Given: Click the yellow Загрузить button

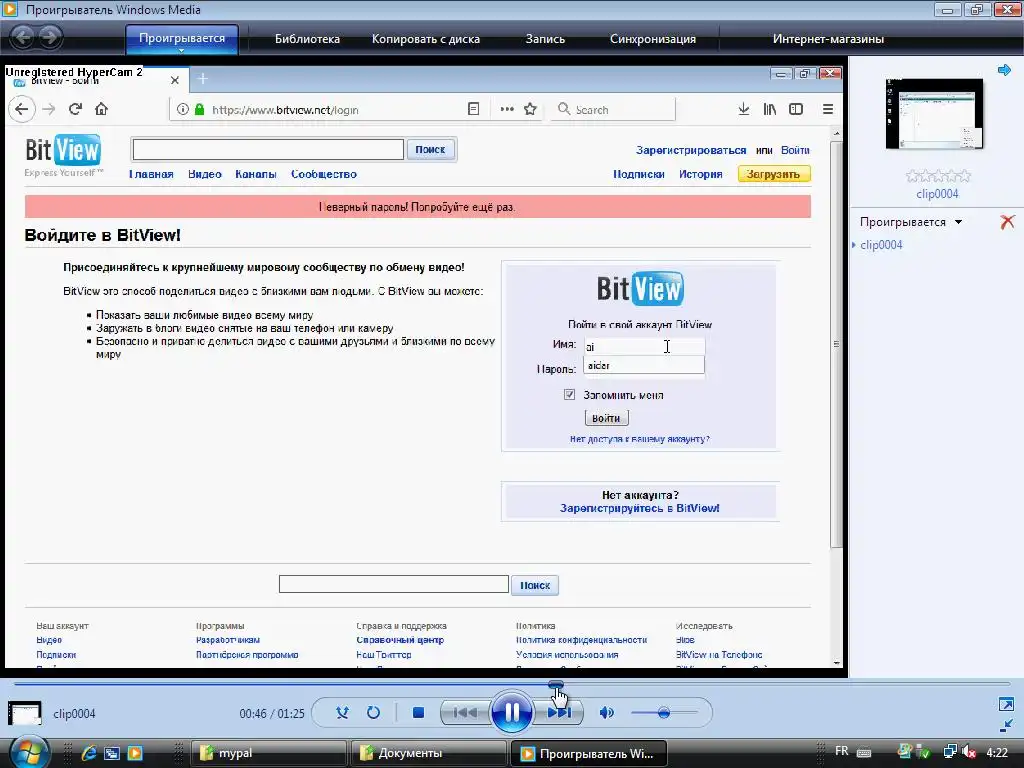Looking at the screenshot, I should (x=774, y=174).
